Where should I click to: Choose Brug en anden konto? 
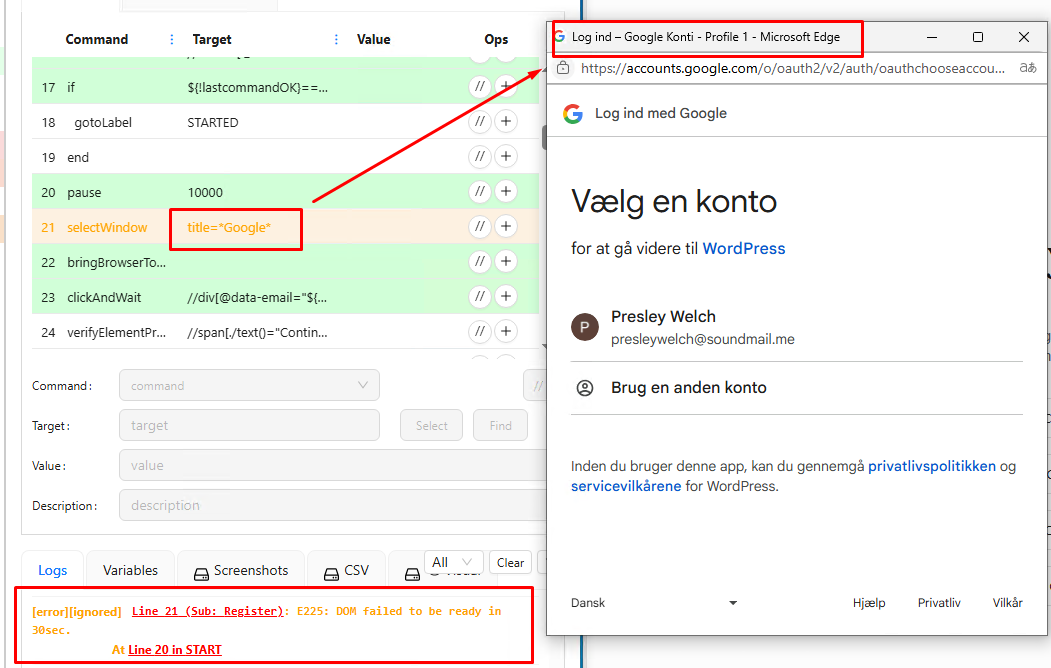(796, 388)
